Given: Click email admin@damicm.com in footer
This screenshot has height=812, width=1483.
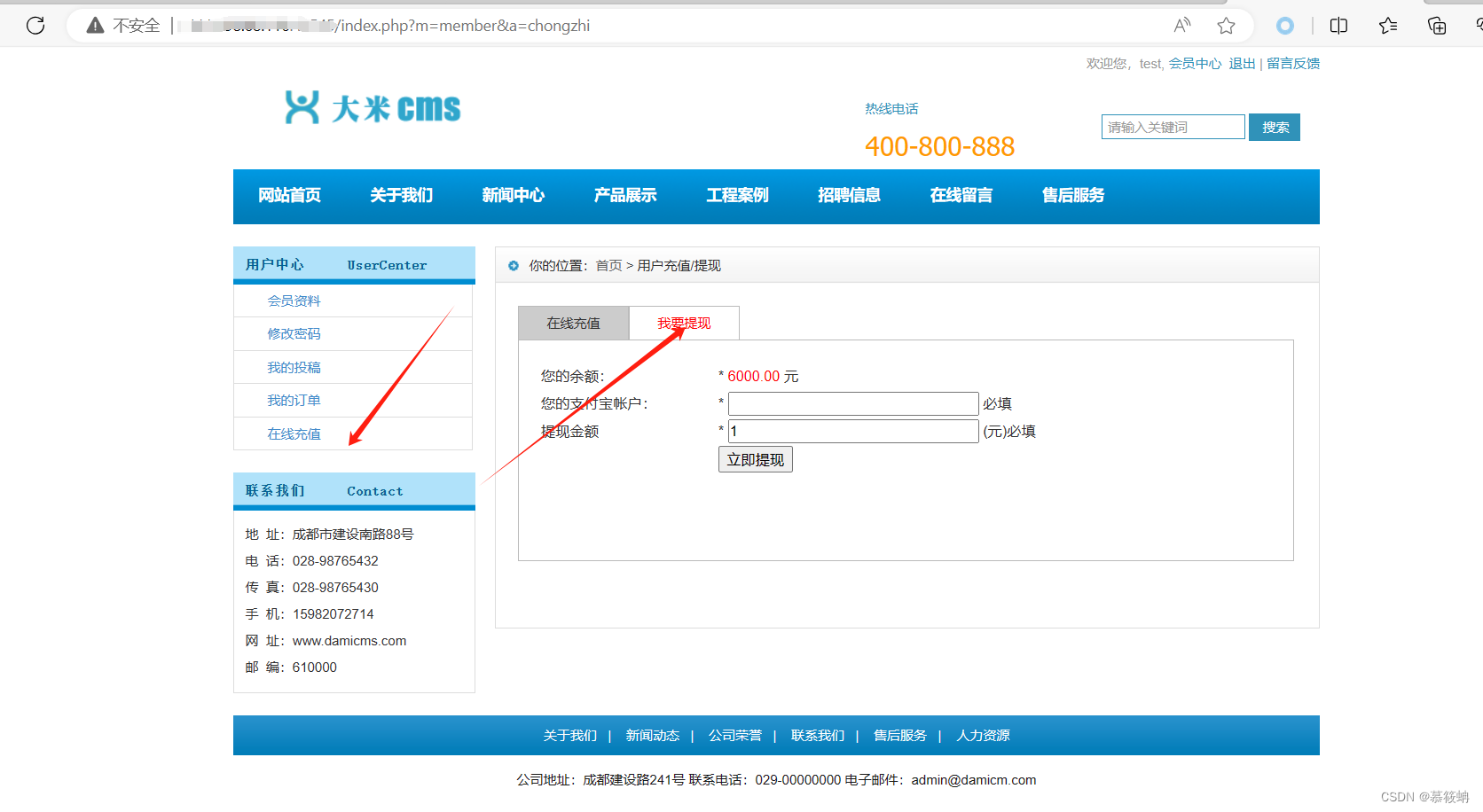Looking at the screenshot, I should [x=974, y=780].
